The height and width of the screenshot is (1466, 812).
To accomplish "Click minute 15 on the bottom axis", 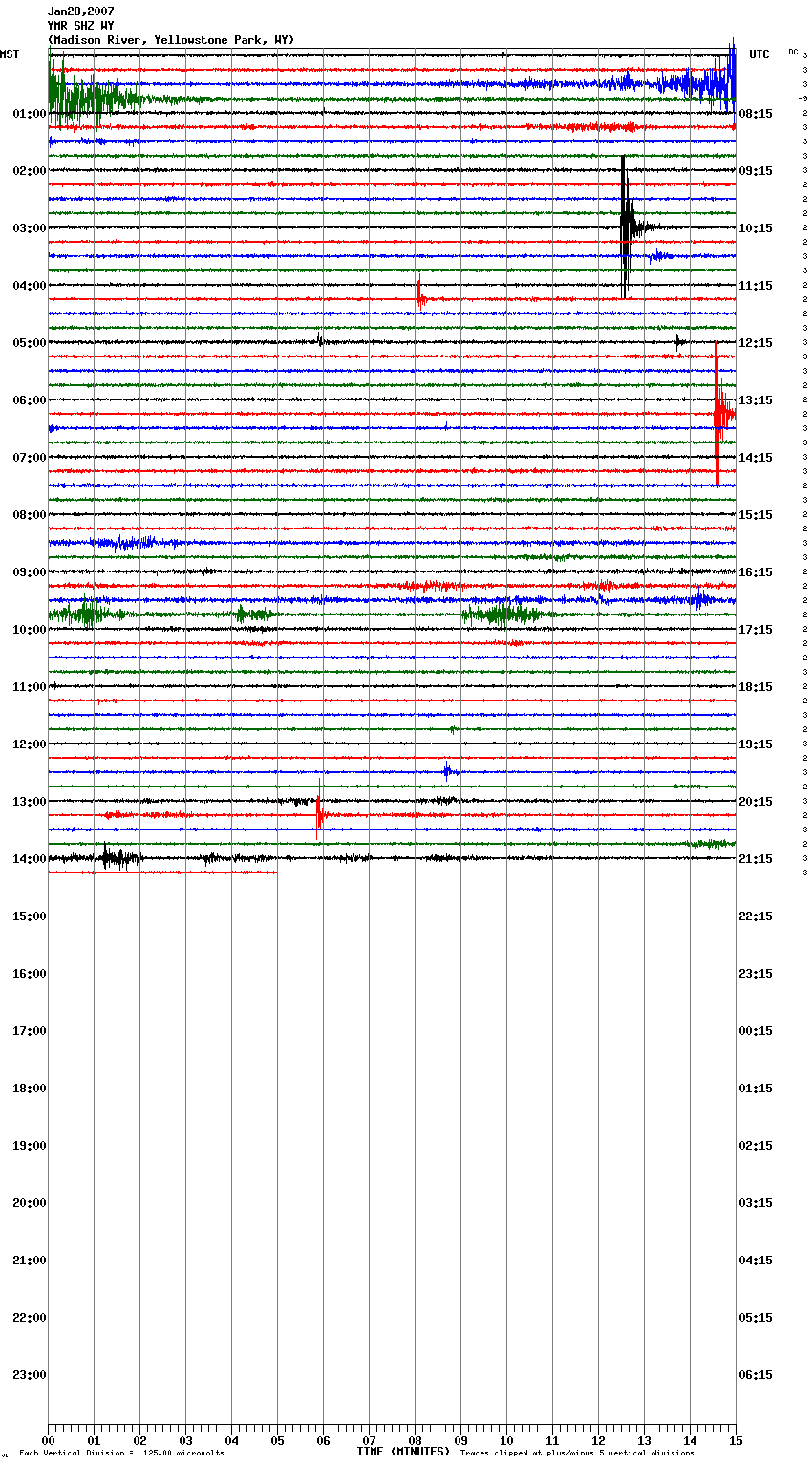I will coord(736,1441).
